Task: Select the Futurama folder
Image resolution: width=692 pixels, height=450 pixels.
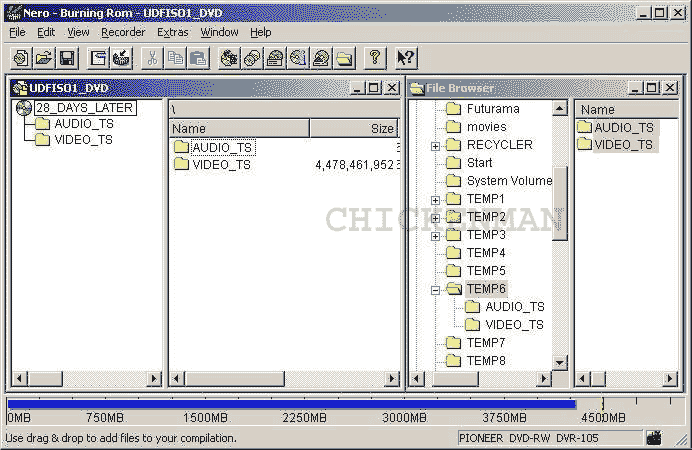Action: pyautogui.click(x=493, y=109)
